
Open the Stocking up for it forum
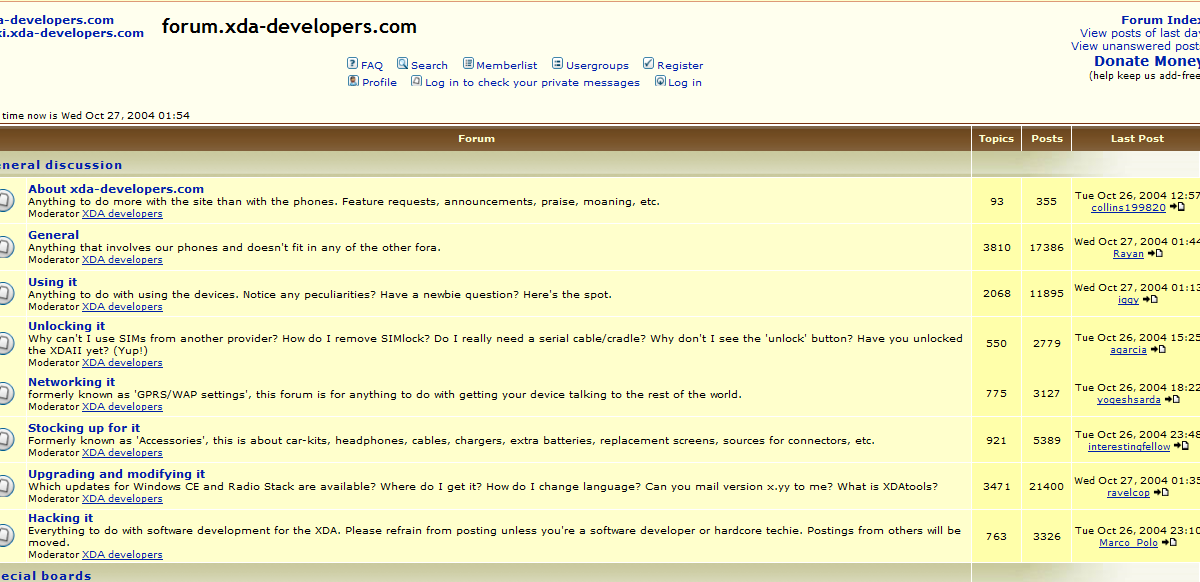(x=84, y=428)
